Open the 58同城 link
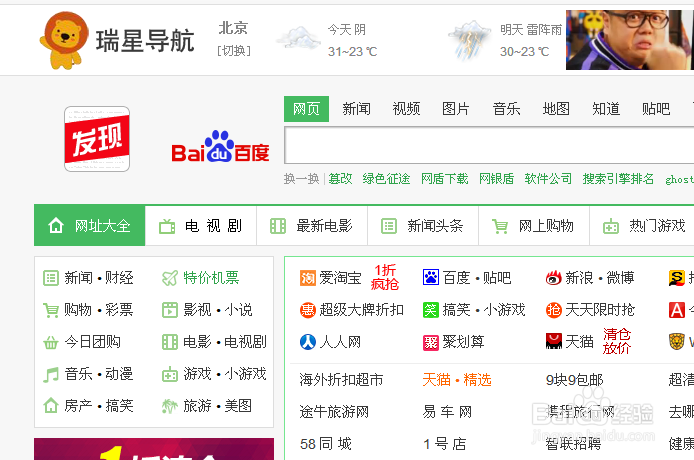 [x=326, y=444]
